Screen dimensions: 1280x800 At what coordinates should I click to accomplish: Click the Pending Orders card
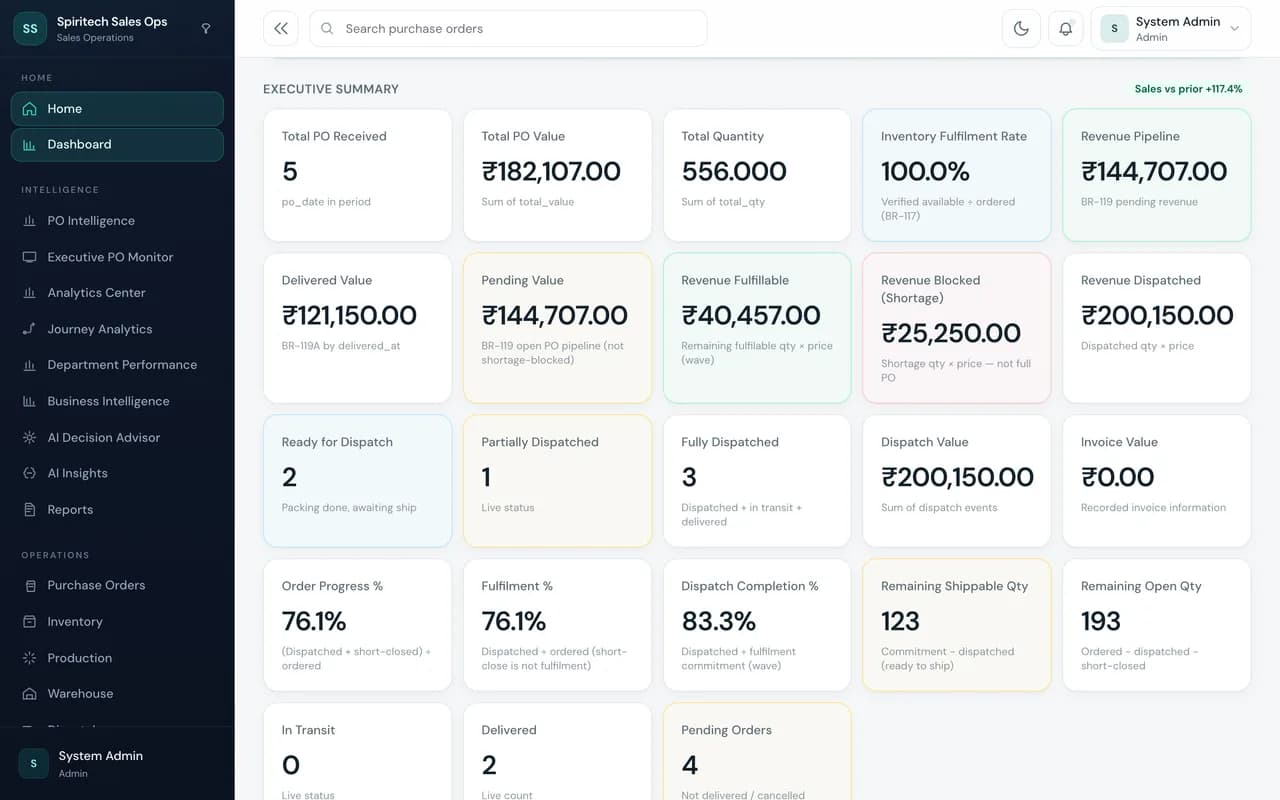coord(757,752)
